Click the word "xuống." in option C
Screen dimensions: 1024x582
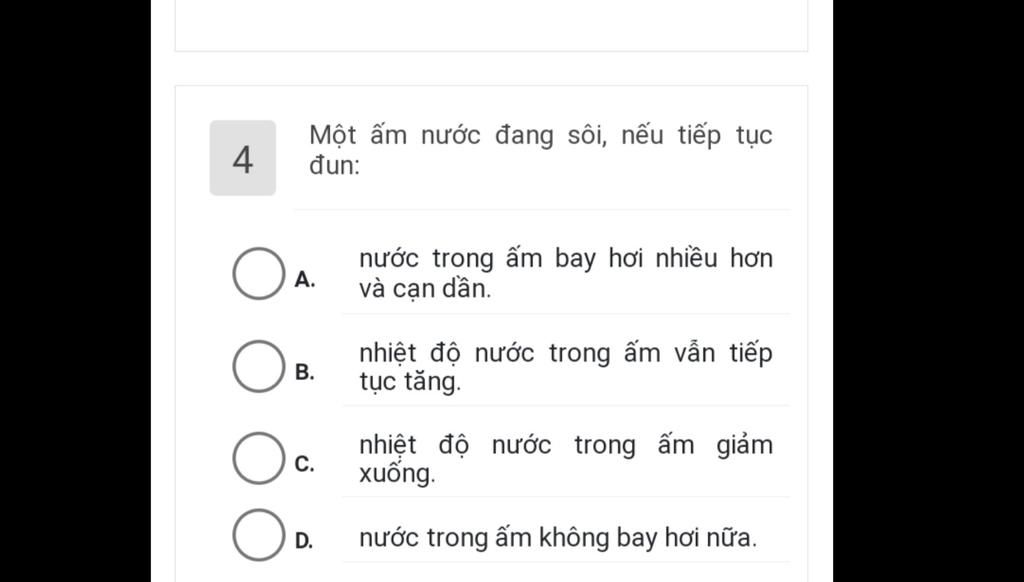(x=396, y=474)
